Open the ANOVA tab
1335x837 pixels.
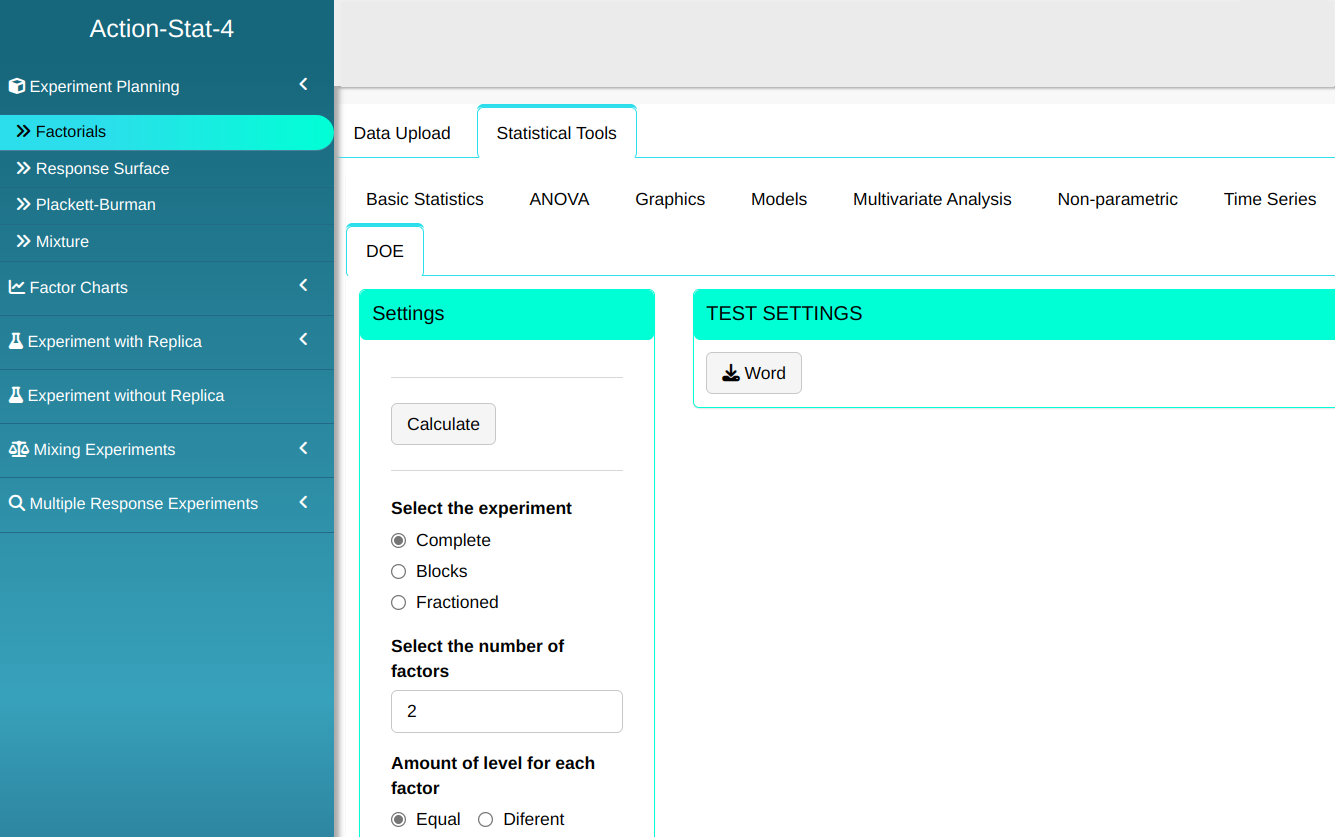(559, 200)
